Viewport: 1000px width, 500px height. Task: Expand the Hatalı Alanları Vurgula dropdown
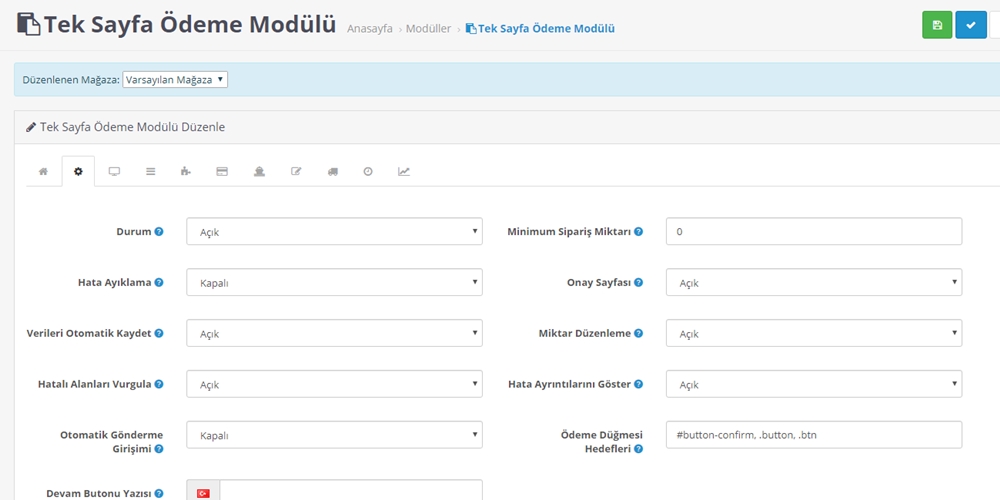tap(334, 385)
